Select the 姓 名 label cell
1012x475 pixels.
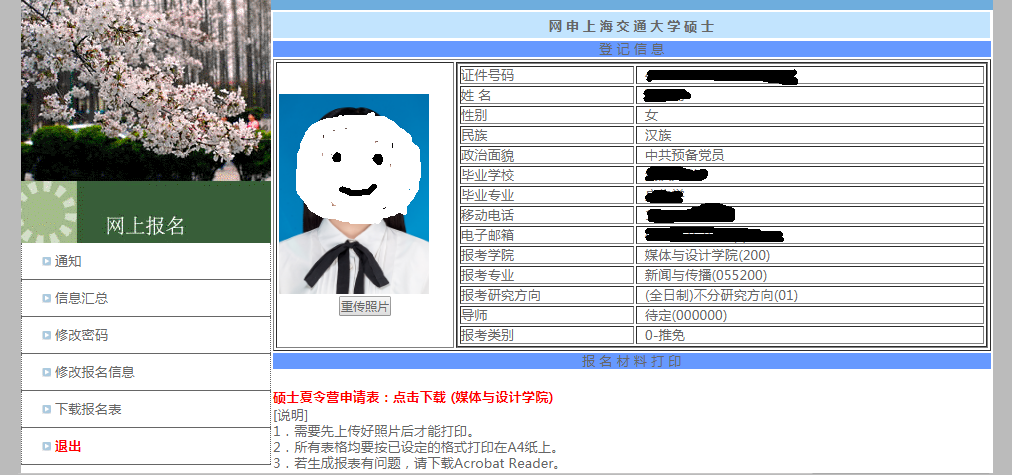point(546,95)
